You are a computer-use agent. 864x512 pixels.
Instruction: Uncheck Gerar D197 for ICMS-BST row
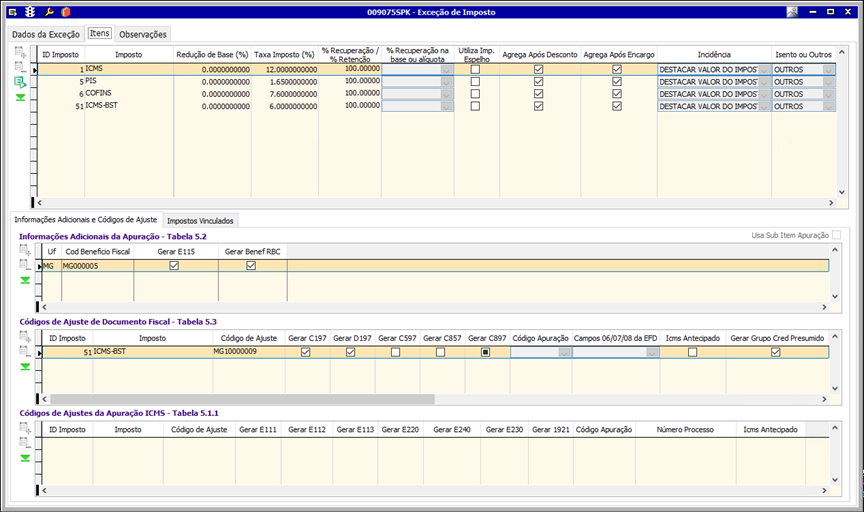click(351, 352)
